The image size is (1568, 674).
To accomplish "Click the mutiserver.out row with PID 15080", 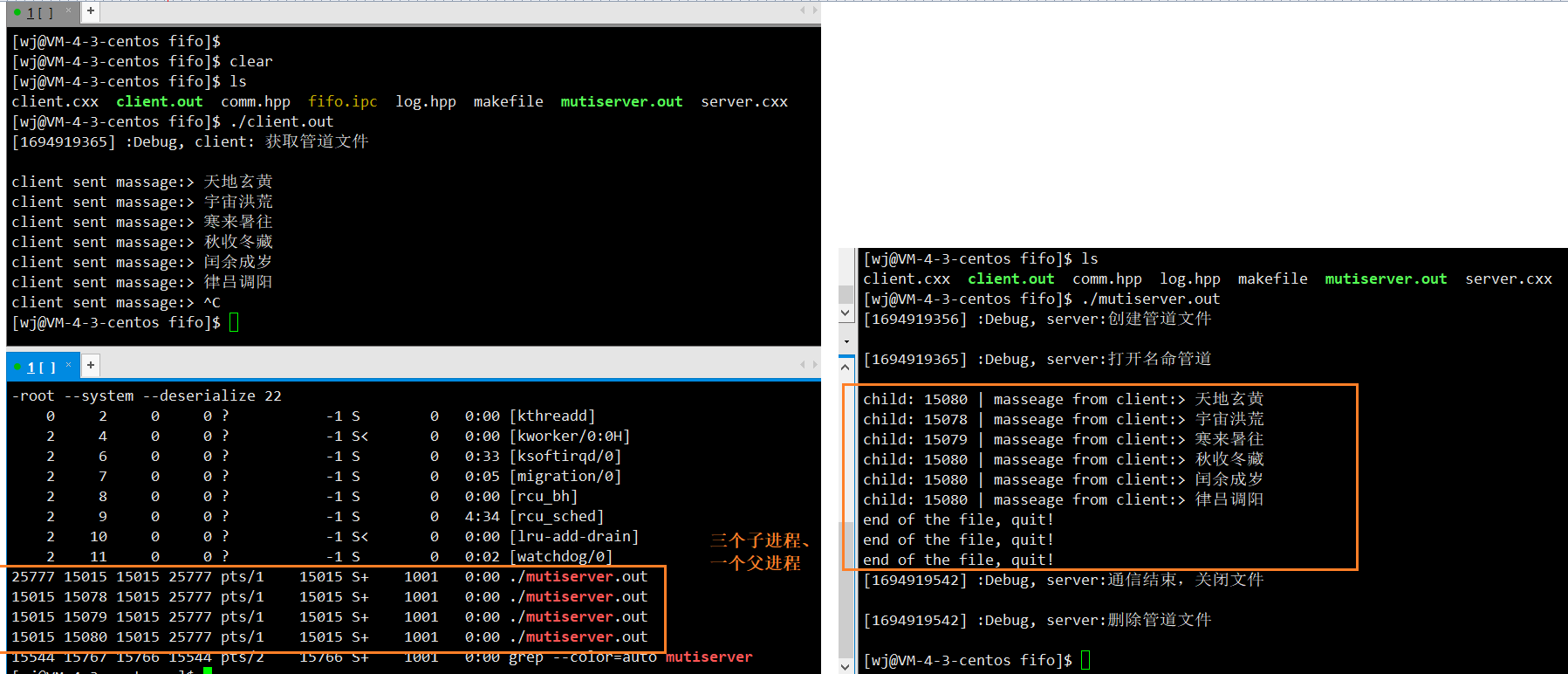I will coord(330,636).
